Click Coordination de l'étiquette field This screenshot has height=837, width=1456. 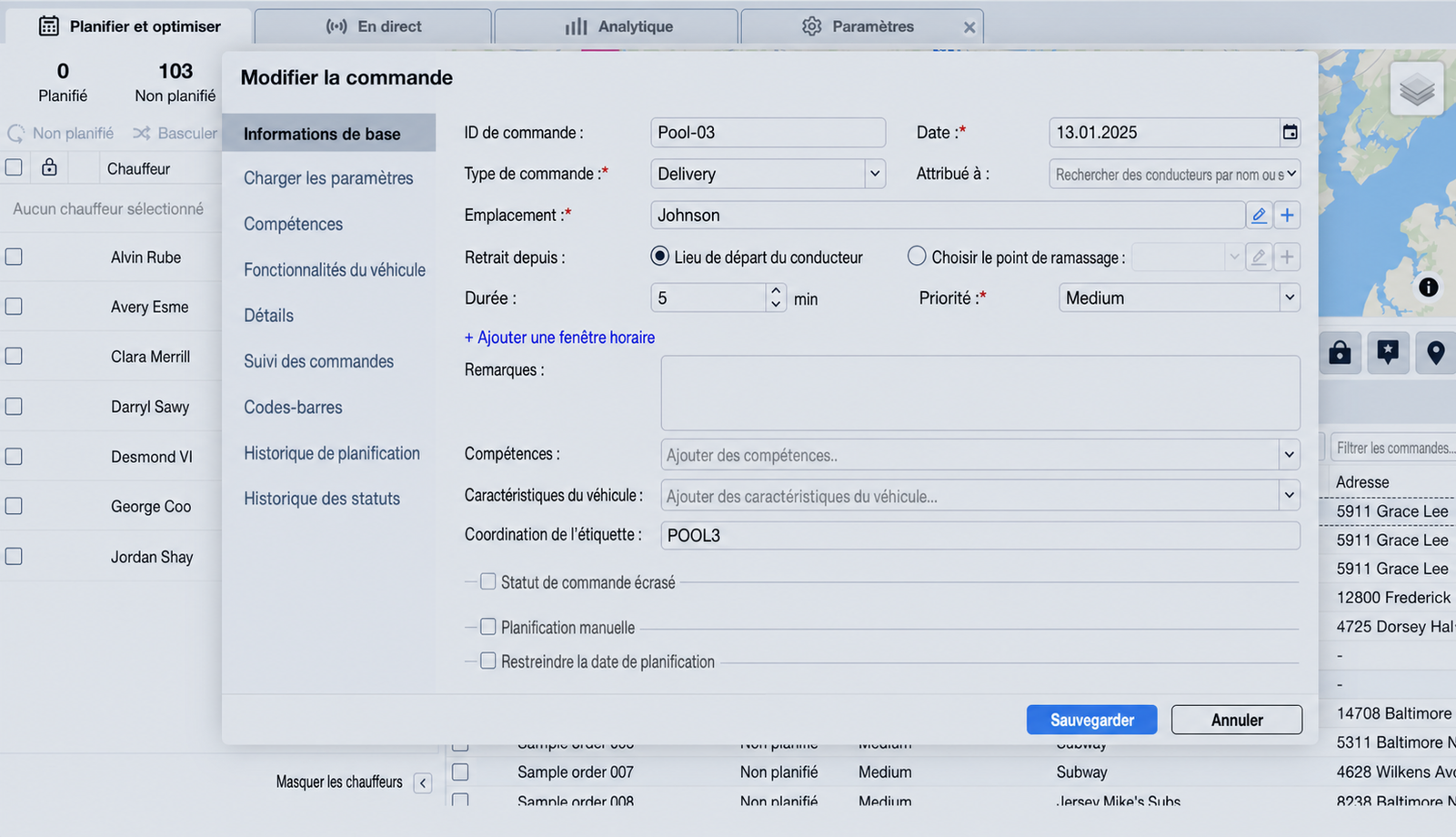point(980,535)
